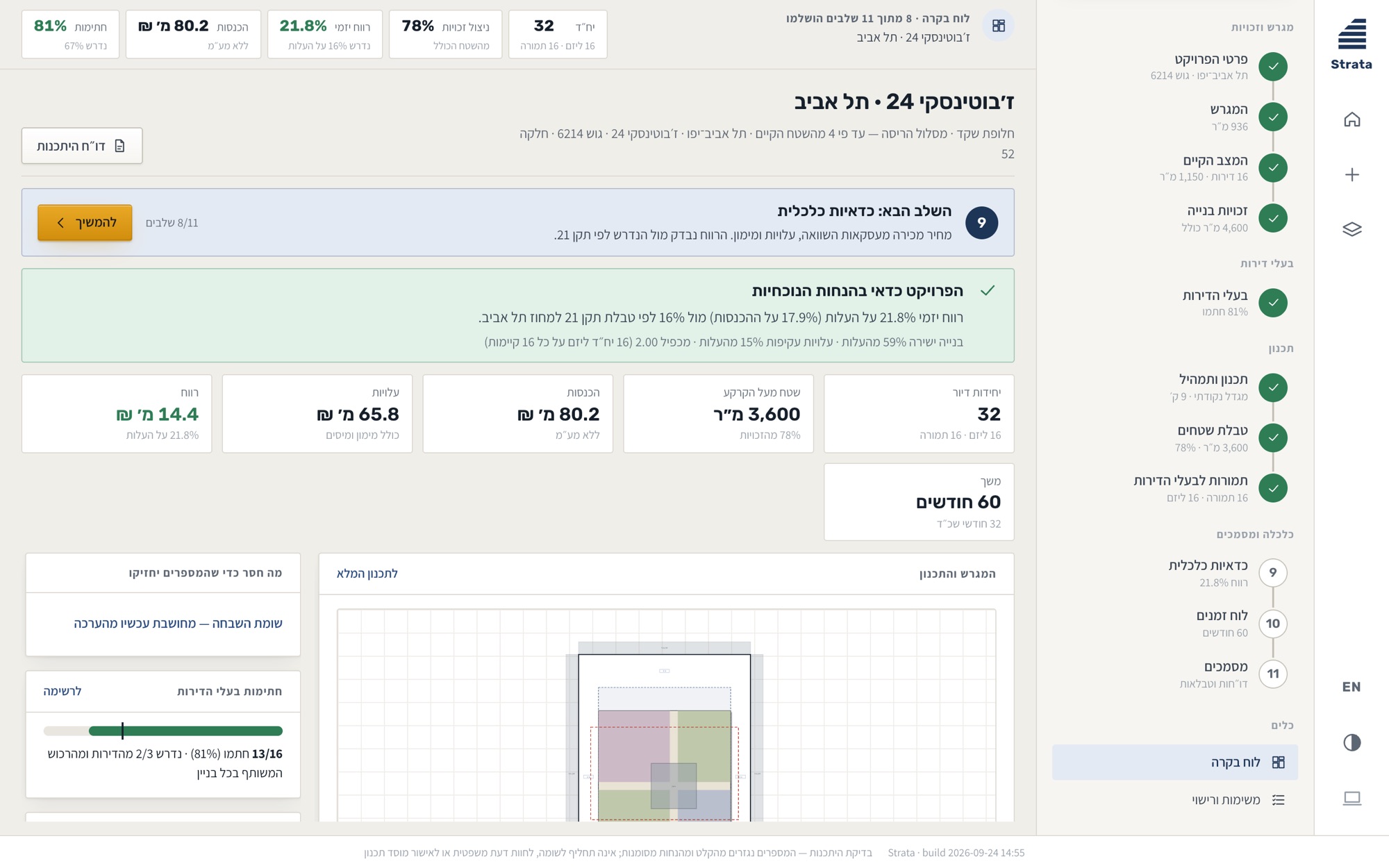Image resolution: width=1389 pixels, height=868 pixels.
Task: Go to step 10 circle 'לוח זמנים'
Action: coord(1273,624)
